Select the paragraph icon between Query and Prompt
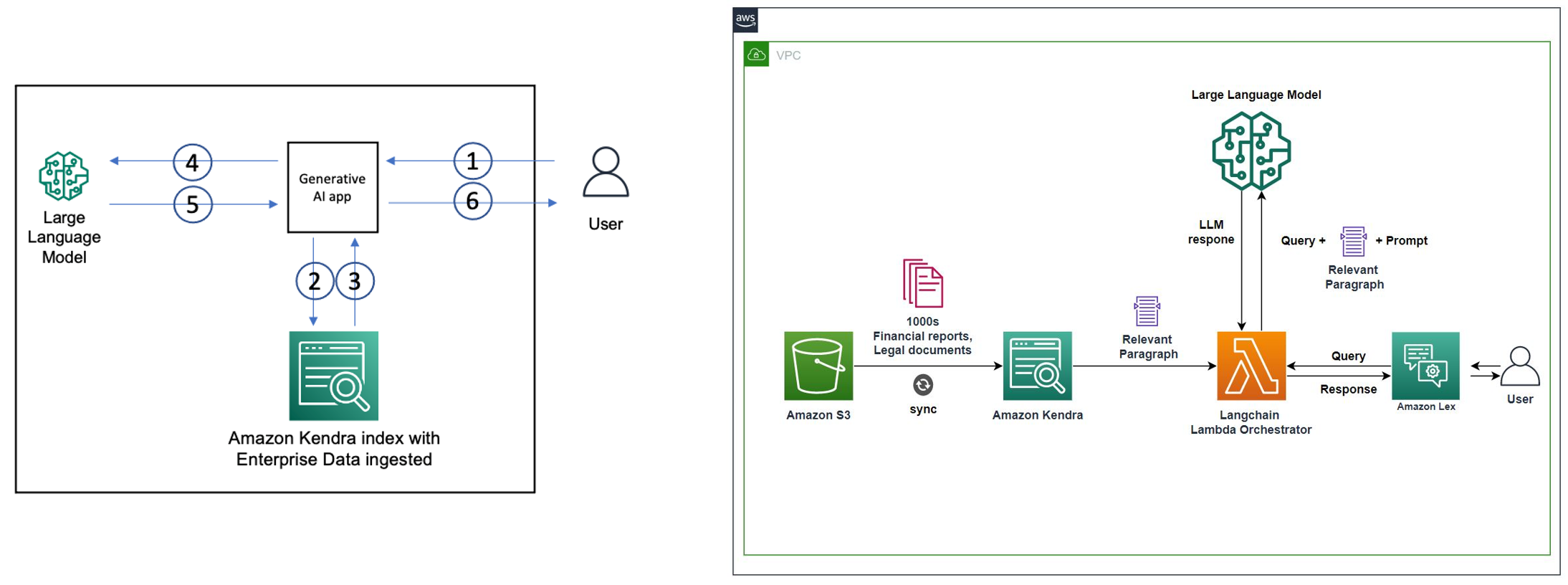Viewport: 1568px width, 585px height. (x=1353, y=242)
